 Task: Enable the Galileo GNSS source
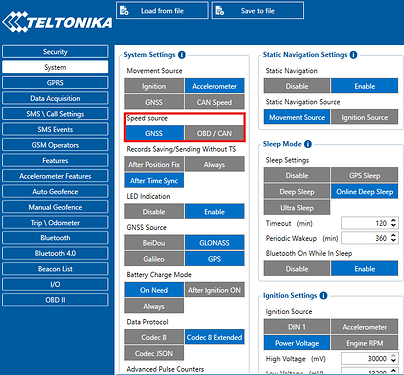[x=154, y=259]
